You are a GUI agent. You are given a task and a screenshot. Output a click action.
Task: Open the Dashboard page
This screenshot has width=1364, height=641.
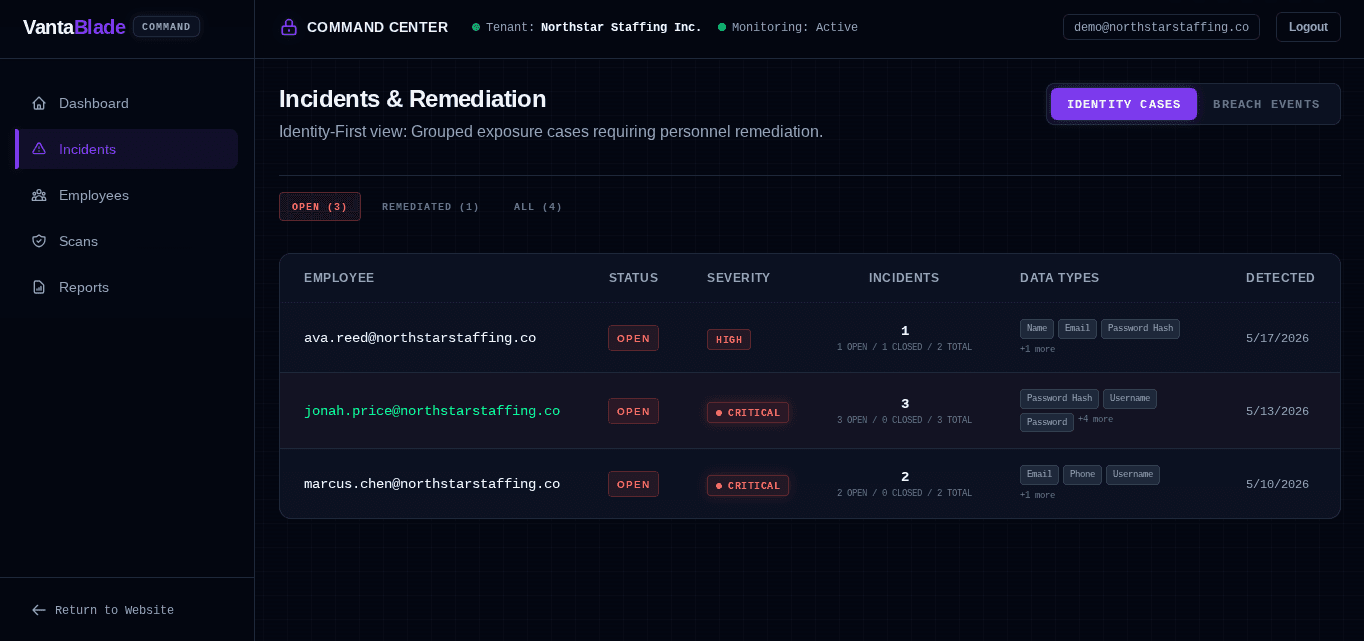[127, 103]
